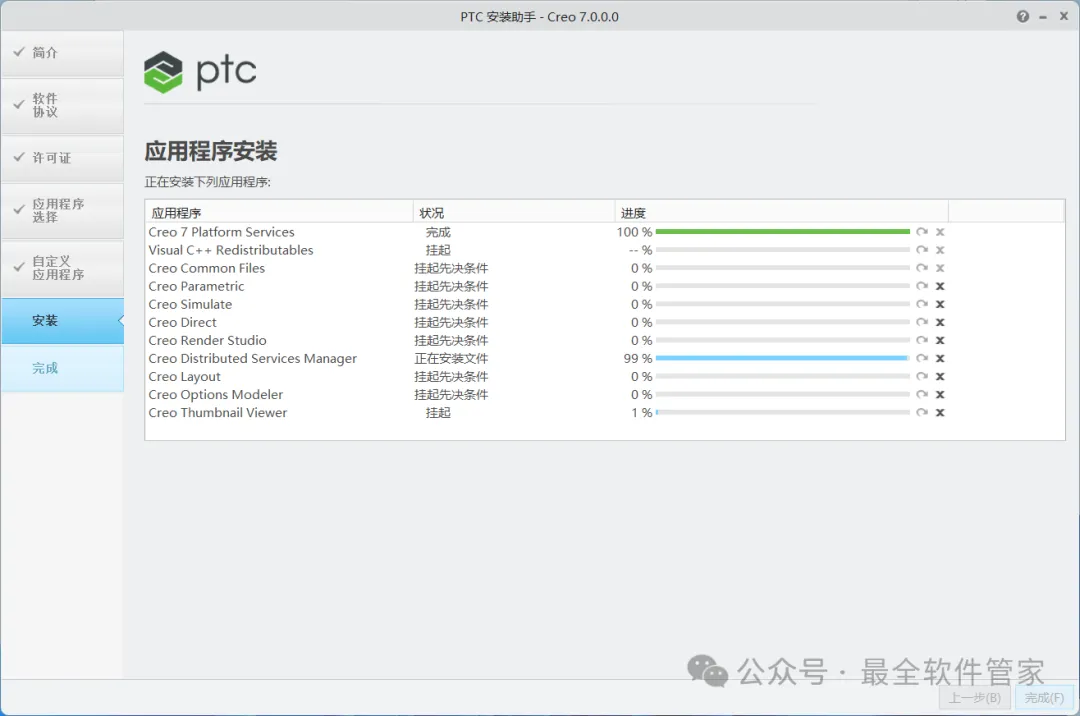Select the Creo Options Modeler row
Viewport: 1080px width, 716px height.
[x=605, y=394]
